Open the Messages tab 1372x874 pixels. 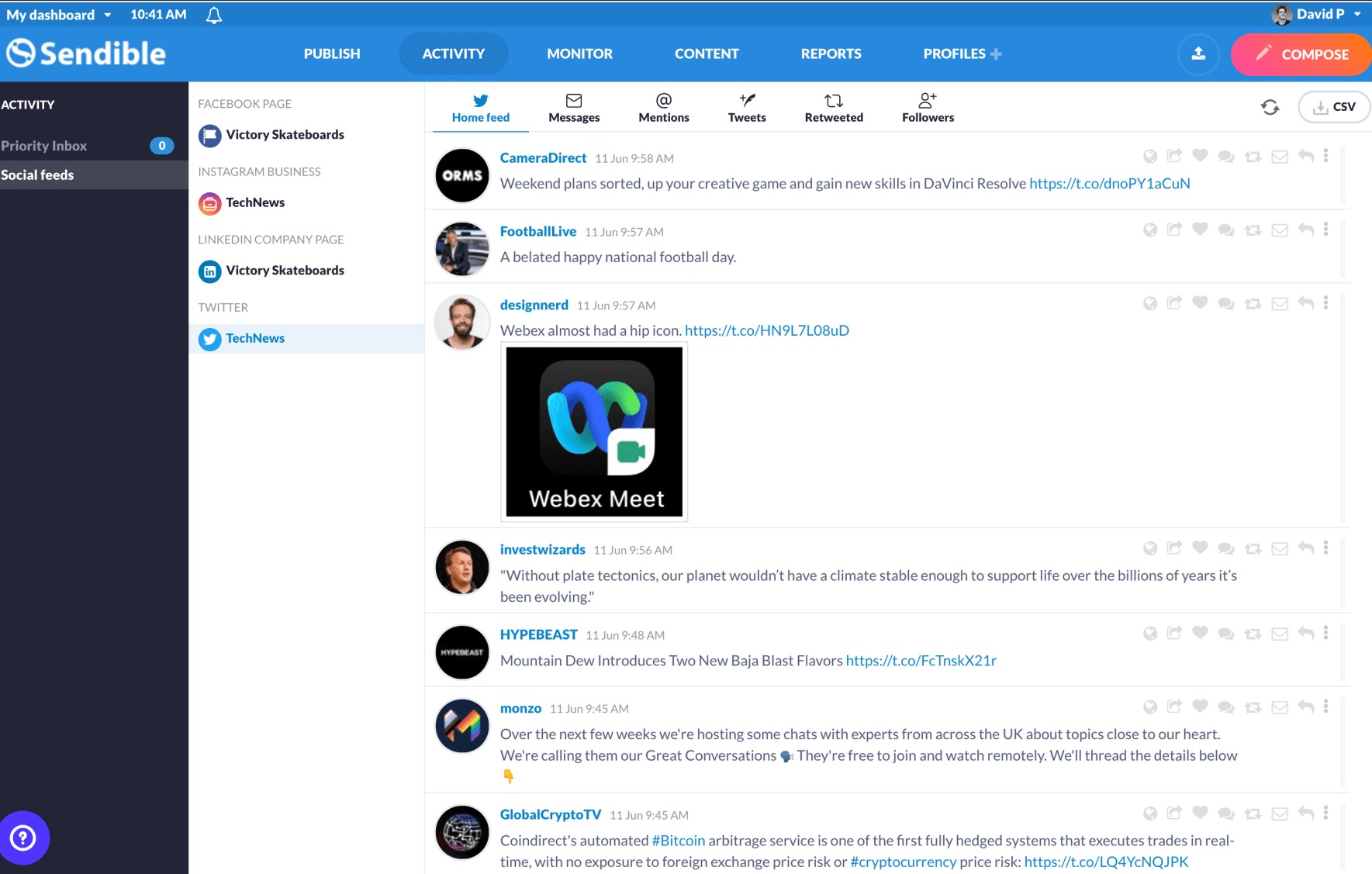coord(574,108)
